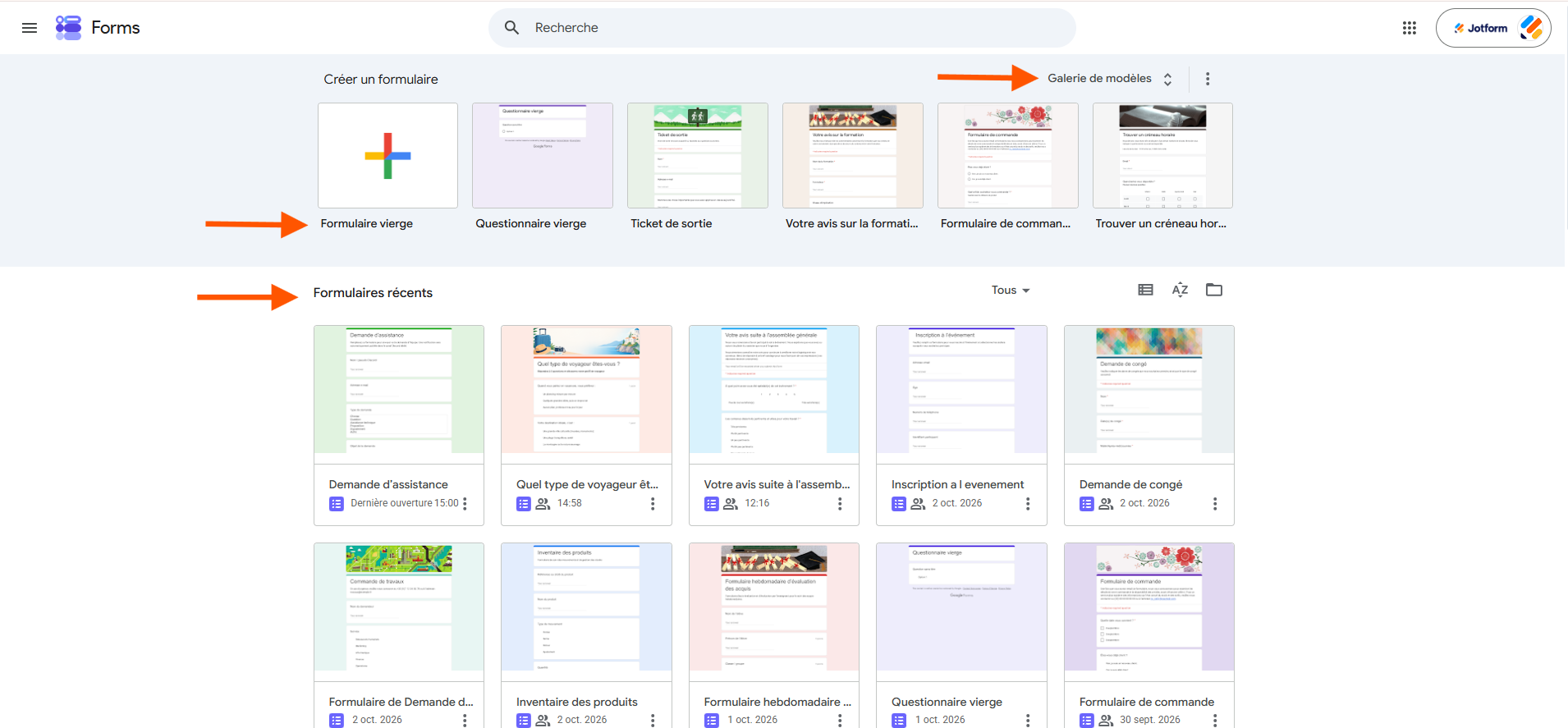The width and height of the screenshot is (1568, 728).
Task: Switch to list view
Action: tap(1146, 290)
